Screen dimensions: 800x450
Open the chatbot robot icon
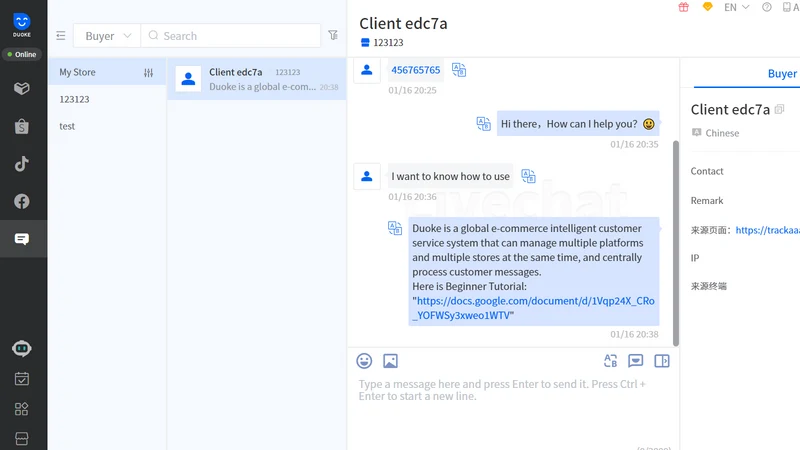coord(21,348)
